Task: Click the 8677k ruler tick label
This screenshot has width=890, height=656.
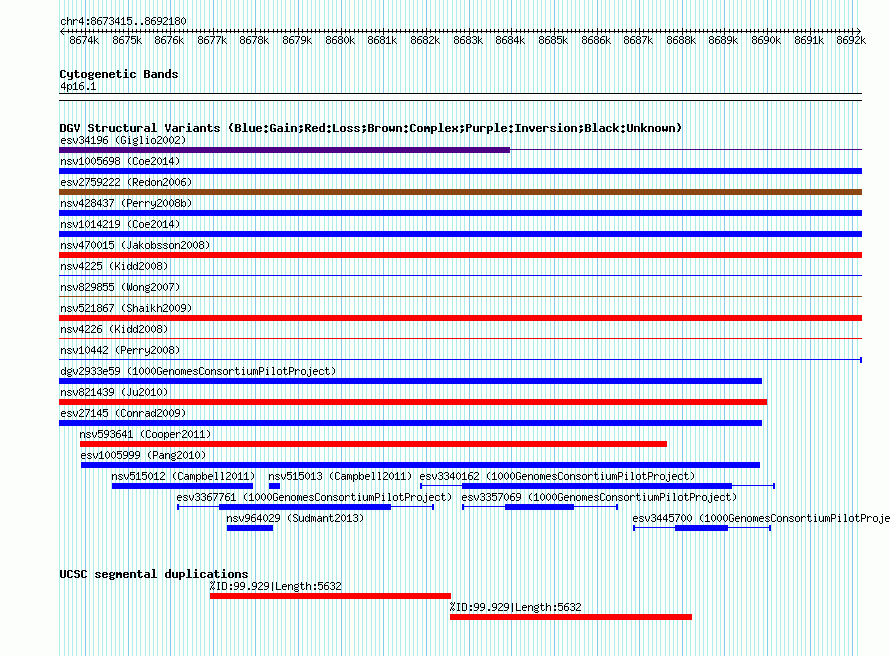Action: click(x=212, y=40)
